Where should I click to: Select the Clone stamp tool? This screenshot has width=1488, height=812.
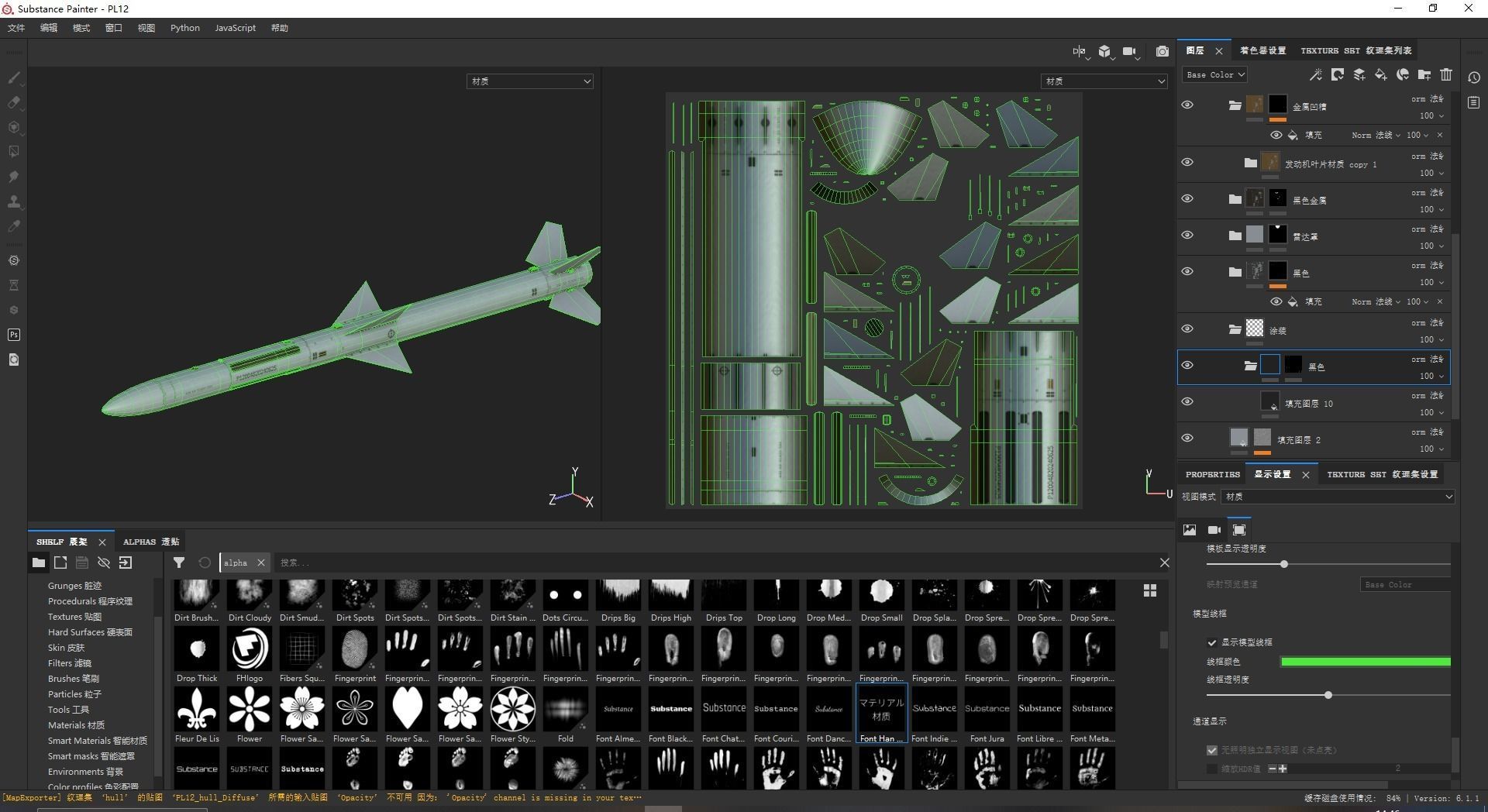click(x=14, y=201)
